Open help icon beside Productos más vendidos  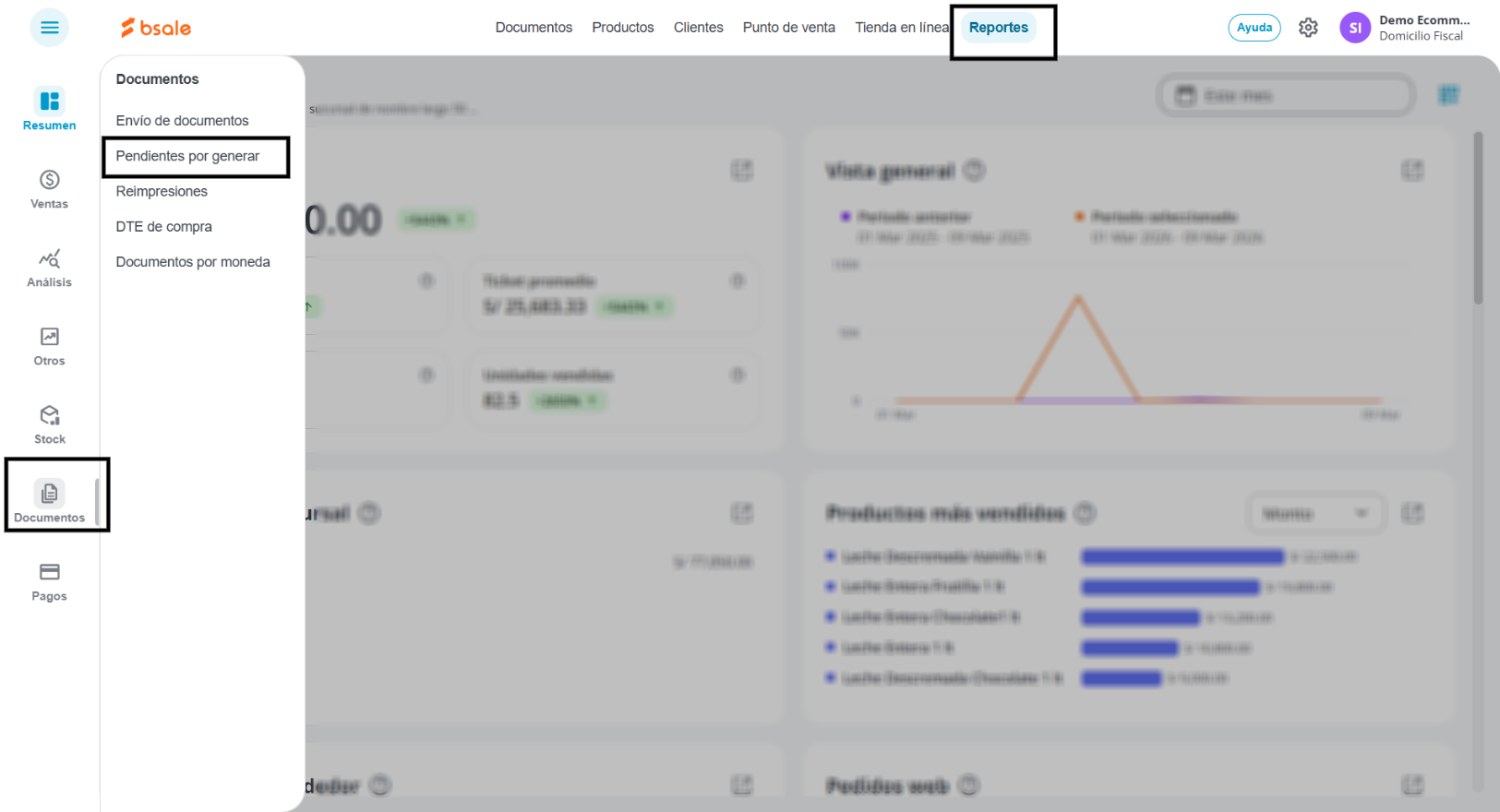[x=1085, y=513]
